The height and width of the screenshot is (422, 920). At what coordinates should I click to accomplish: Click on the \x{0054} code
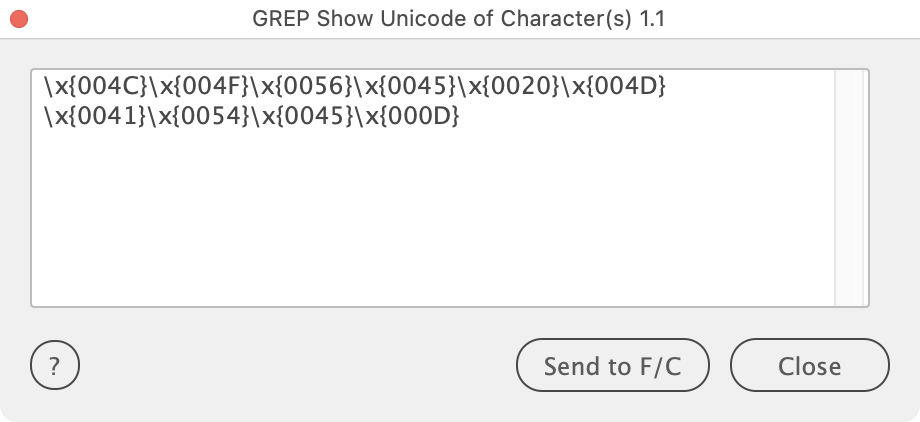tap(199, 117)
